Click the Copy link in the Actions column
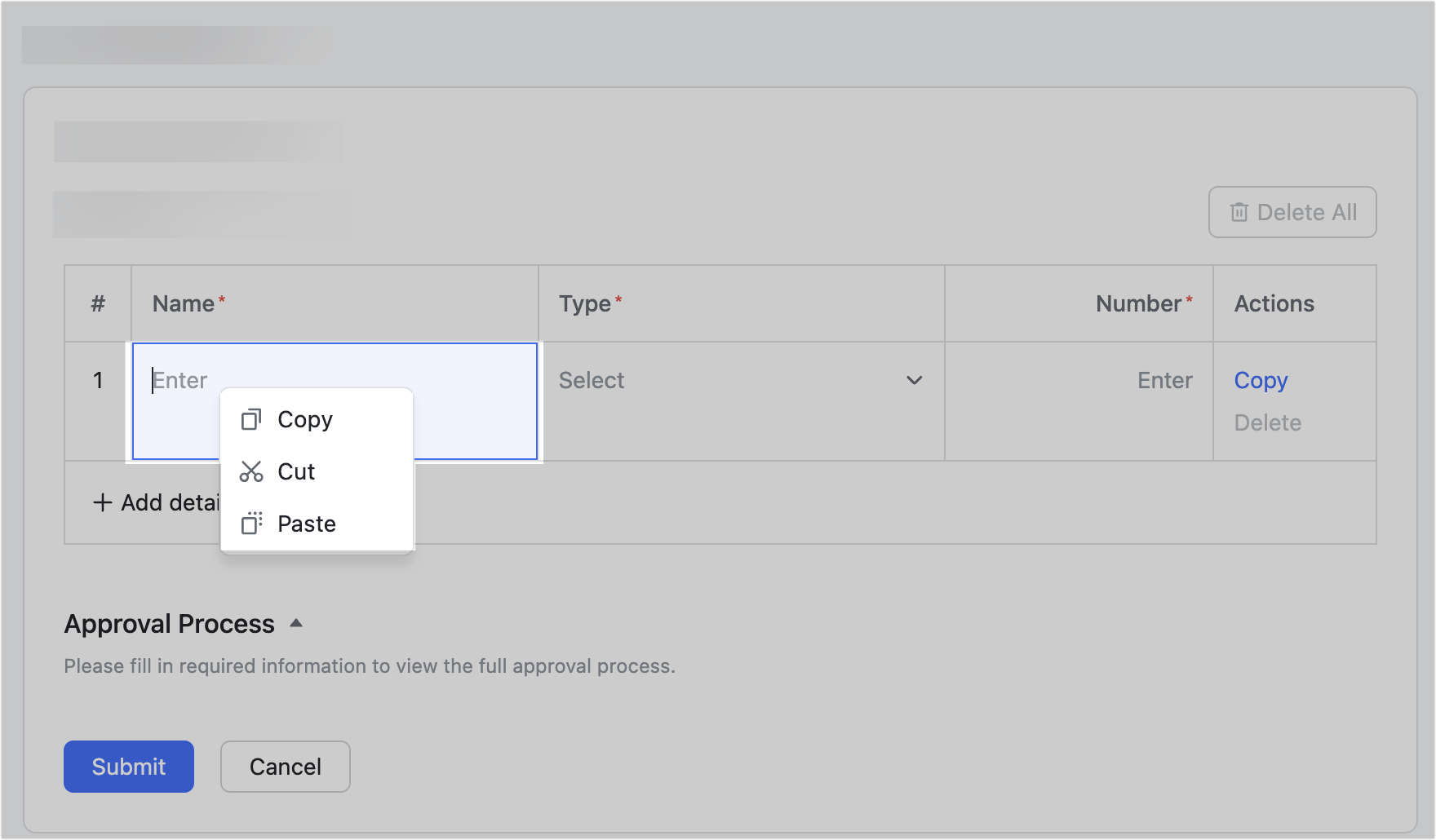1436x840 pixels. click(1261, 380)
